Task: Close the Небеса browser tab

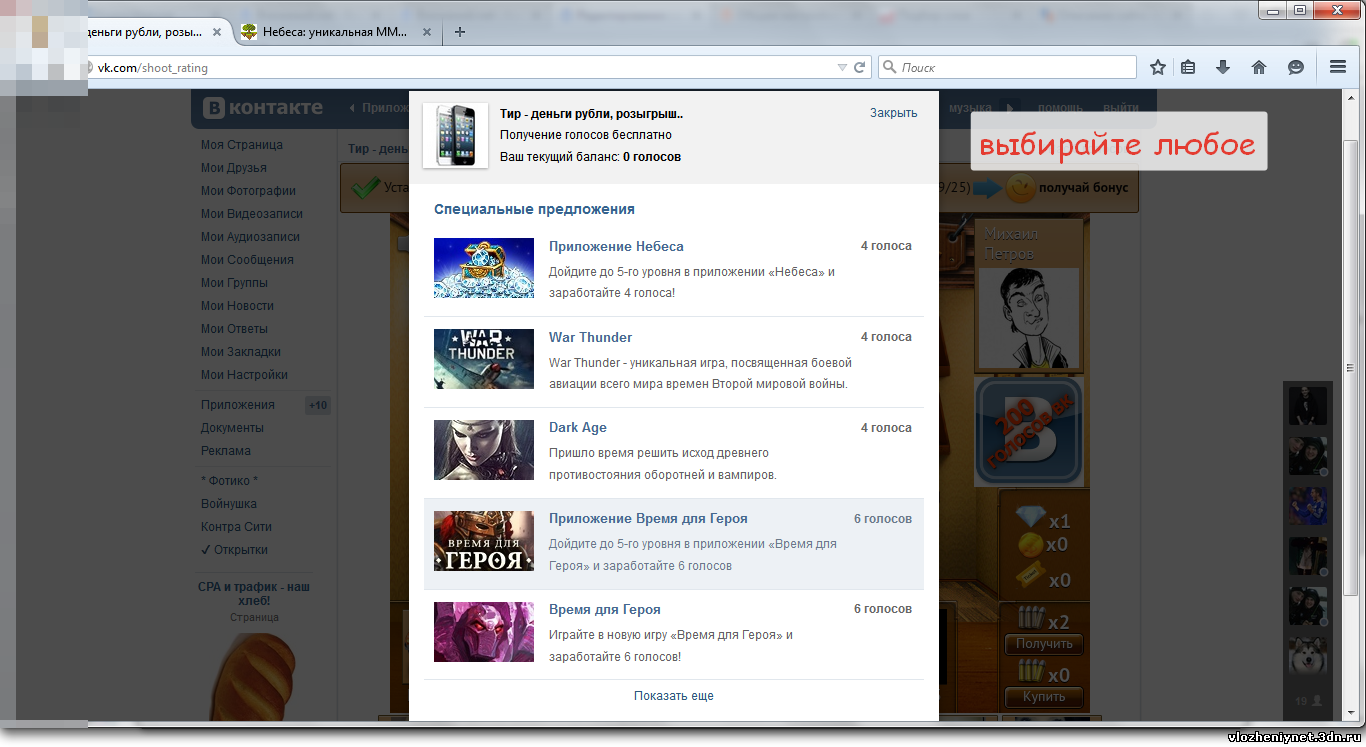Action: [427, 31]
